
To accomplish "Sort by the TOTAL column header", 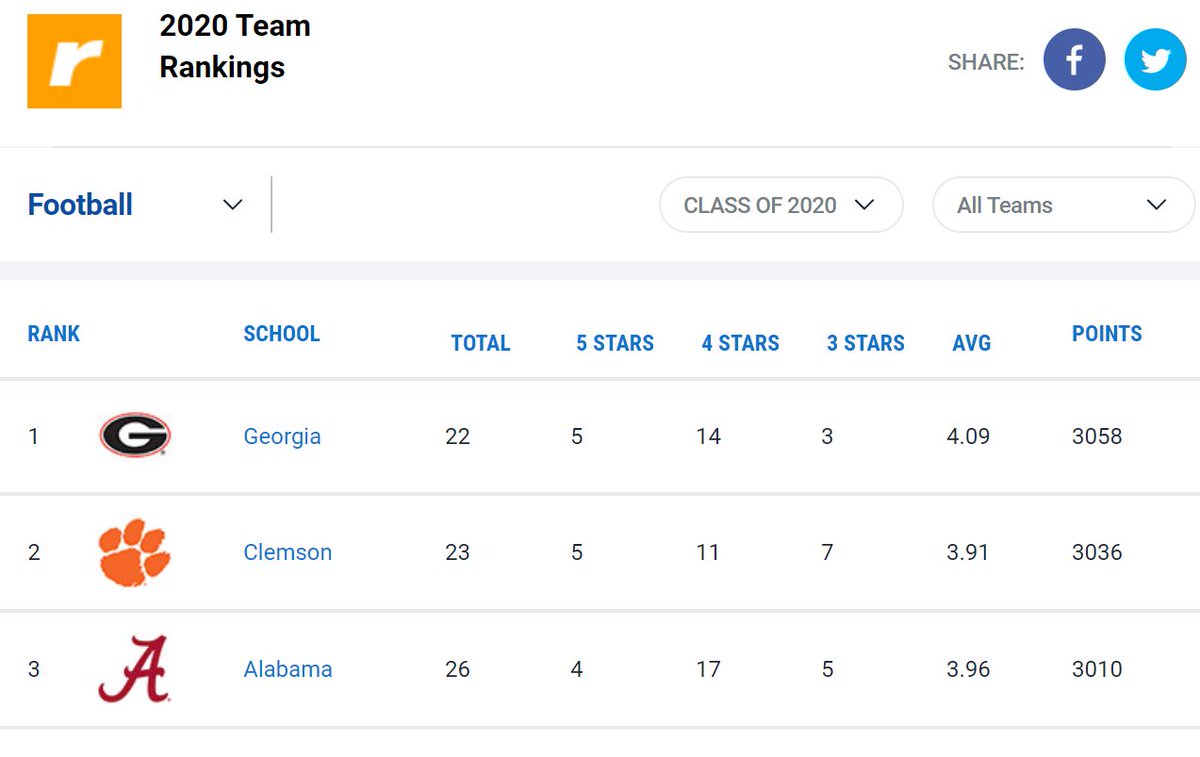I will (x=480, y=344).
